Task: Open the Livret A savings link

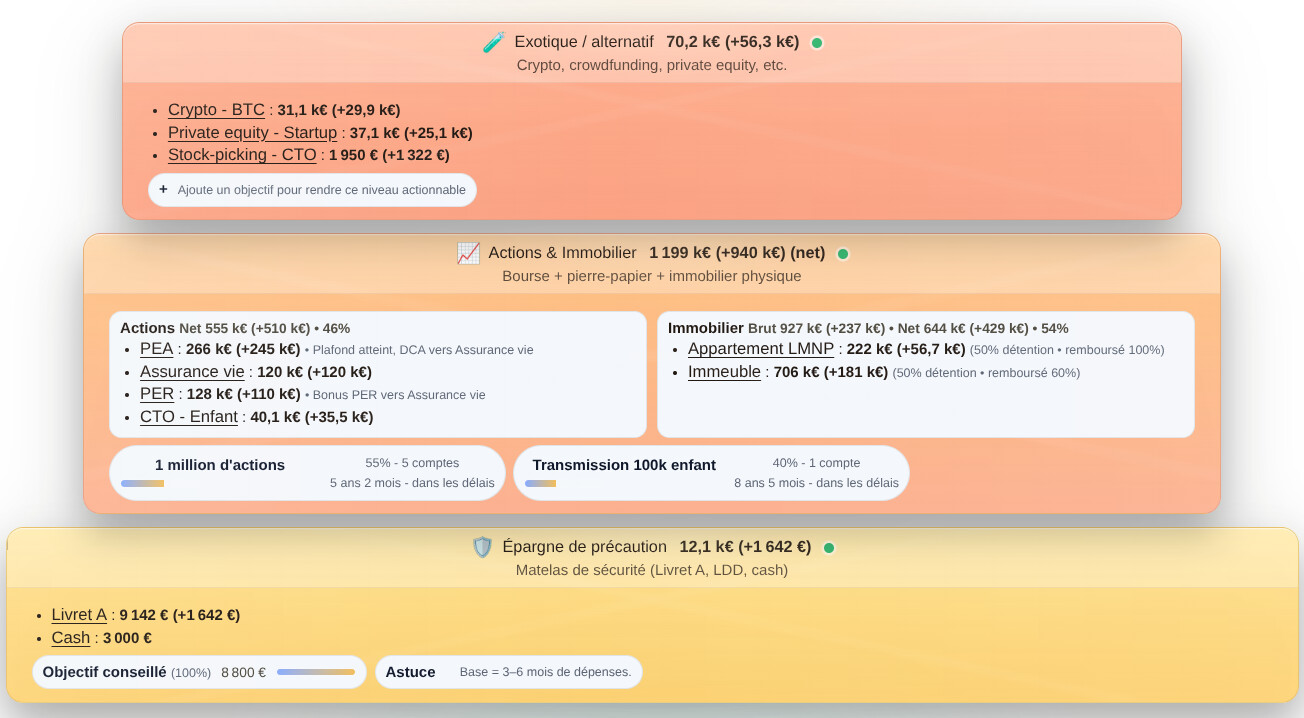Action: pos(79,615)
